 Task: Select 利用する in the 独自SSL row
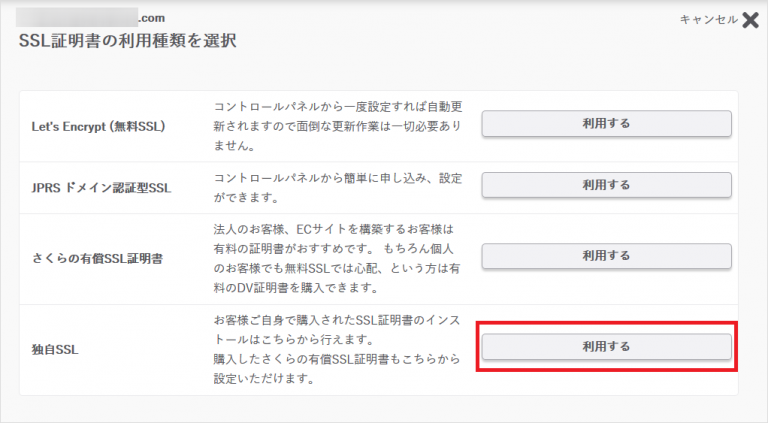pos(606,346)
